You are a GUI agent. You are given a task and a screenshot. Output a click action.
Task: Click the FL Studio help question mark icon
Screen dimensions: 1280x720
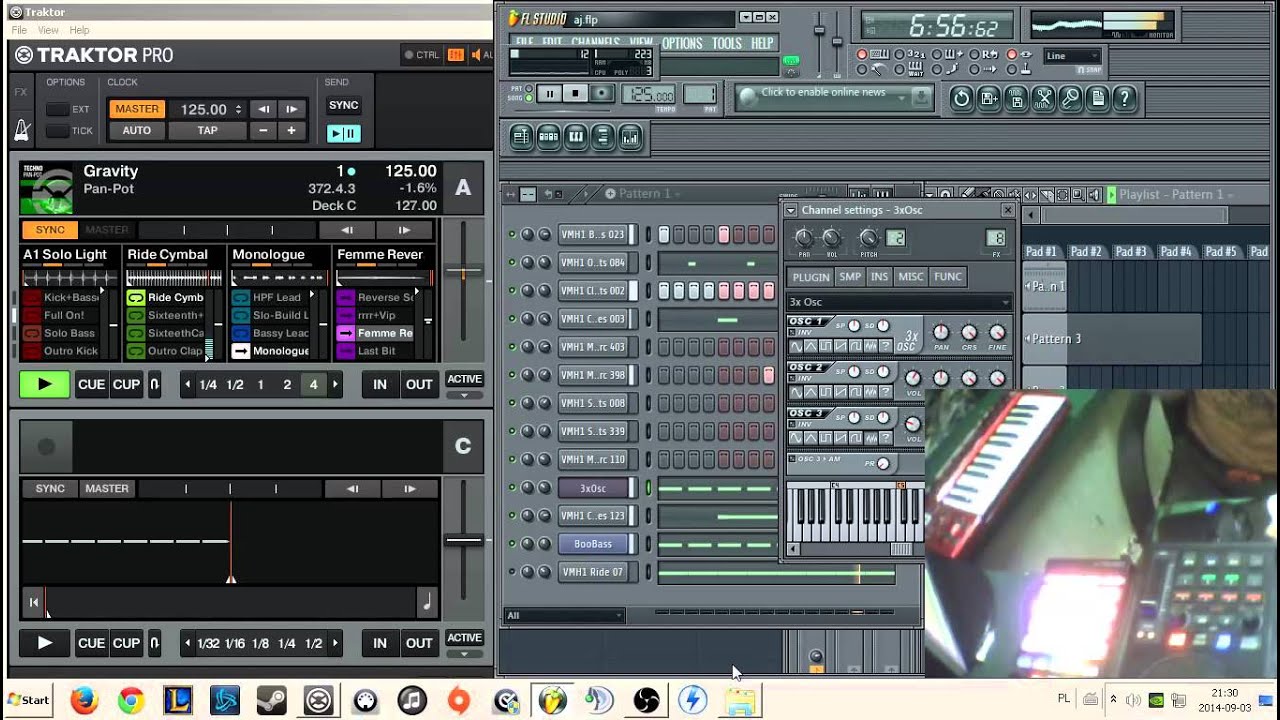(1124, 98)
